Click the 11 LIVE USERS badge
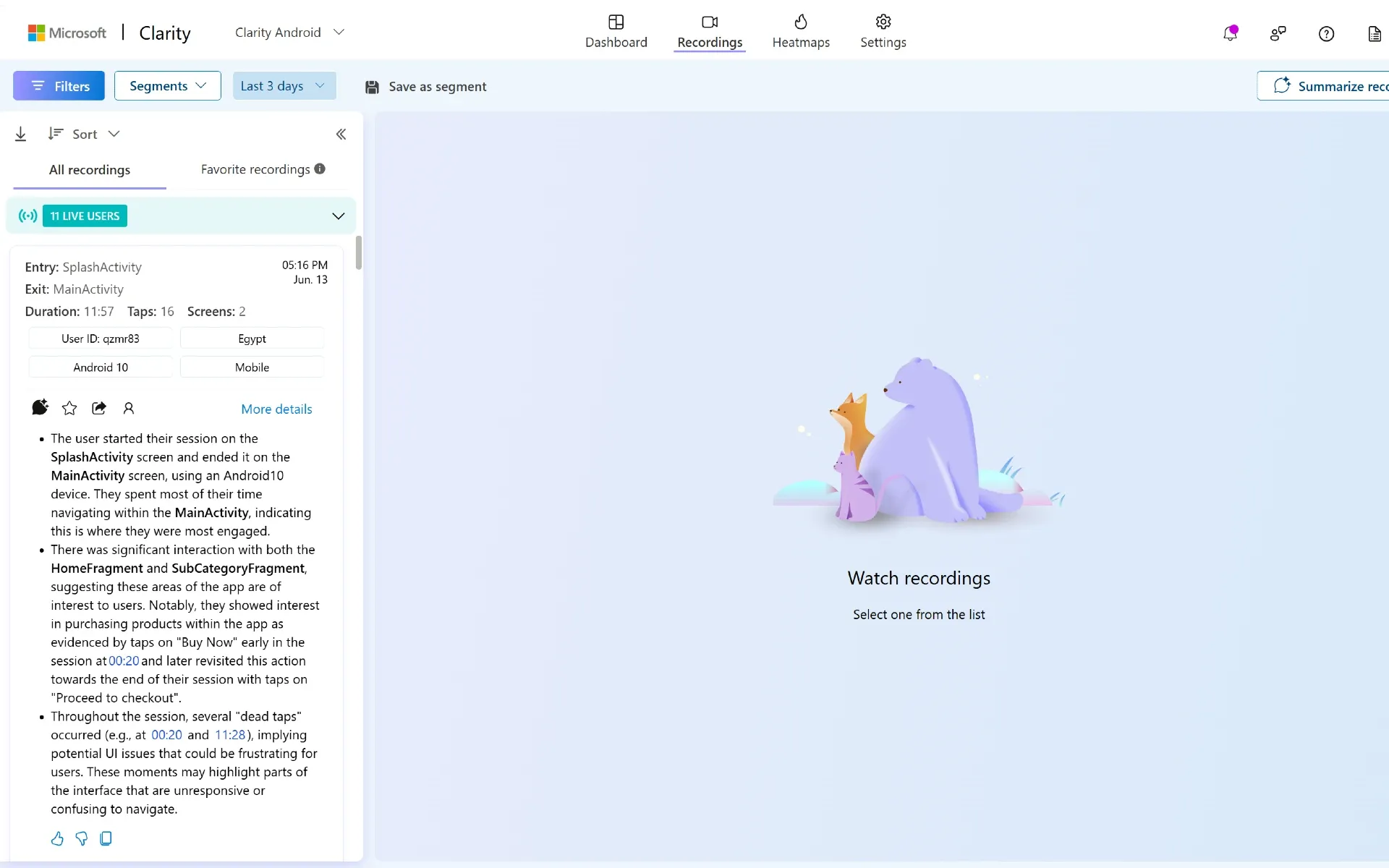Screen dimensions: 1389x868 pyautogui.click(x=85, y=216)
